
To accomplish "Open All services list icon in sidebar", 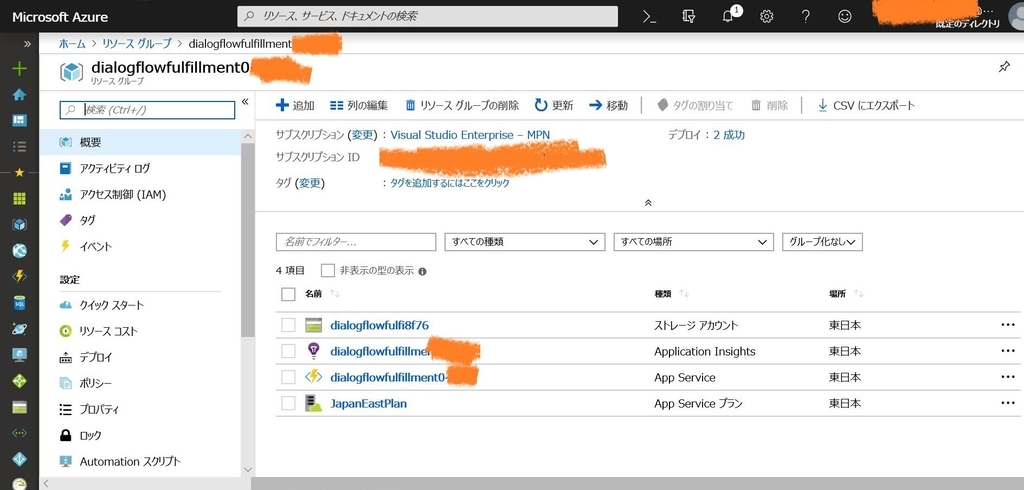I will (20, 146).
